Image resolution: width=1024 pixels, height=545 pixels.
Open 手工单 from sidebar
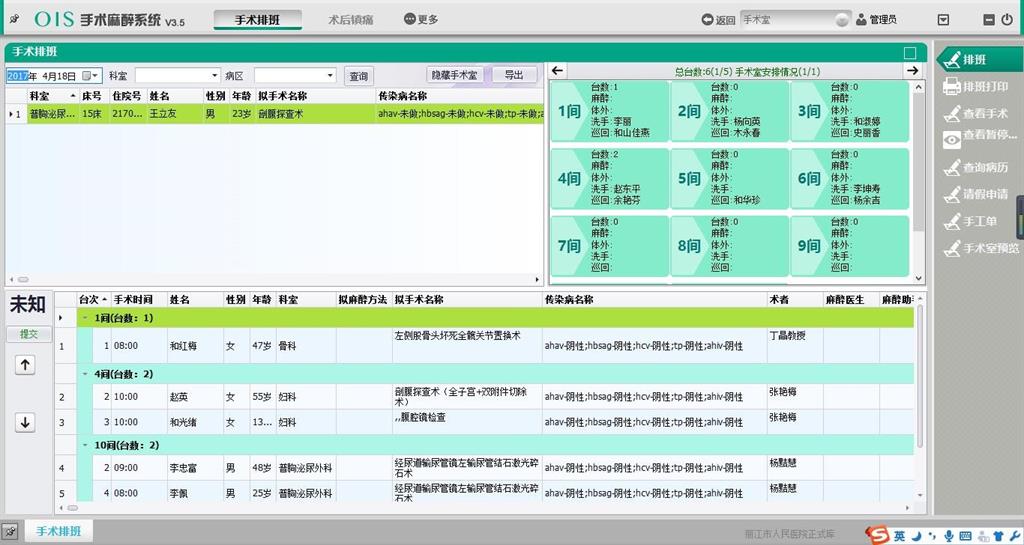952,222
